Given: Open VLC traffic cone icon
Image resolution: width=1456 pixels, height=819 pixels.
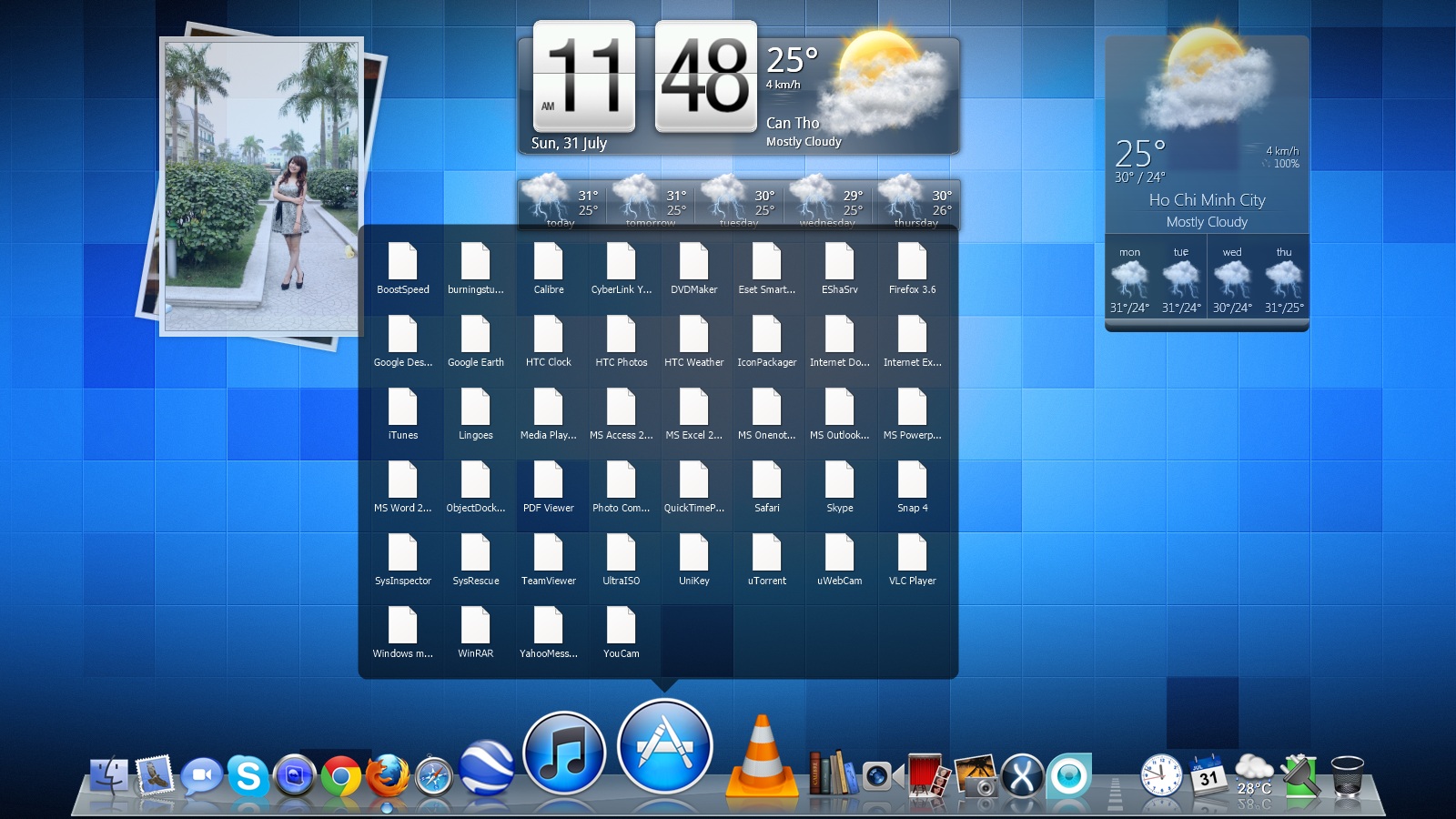Looking at the screenshot, I should pos(763,755).
